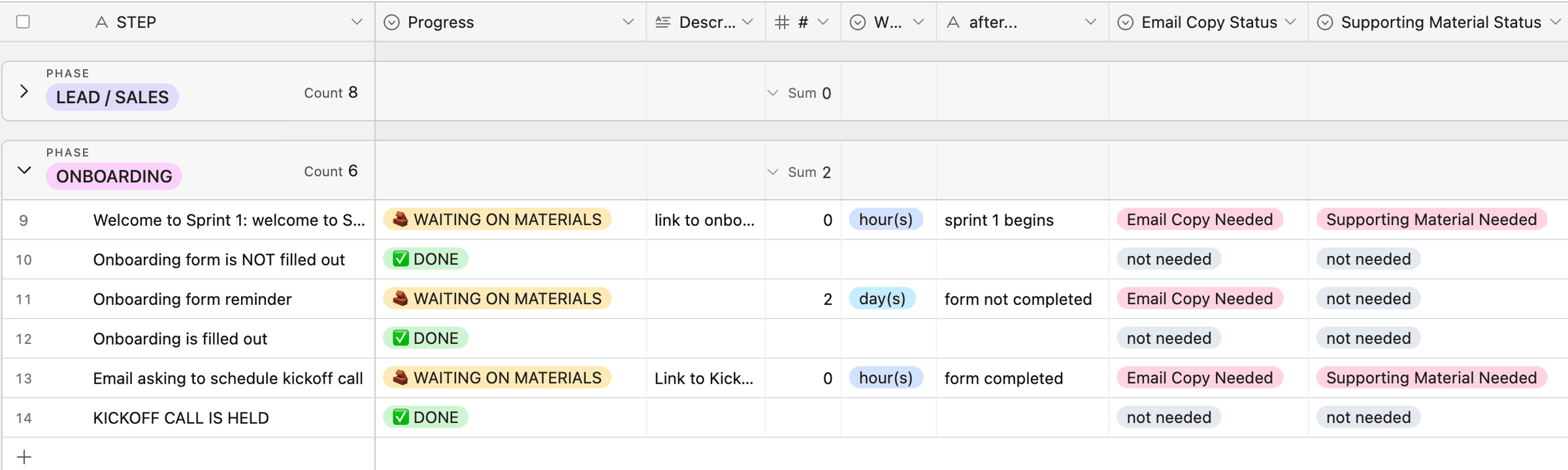Click the DONE tag in row 10
1568x470 pixels.
(x=425, y=259)
